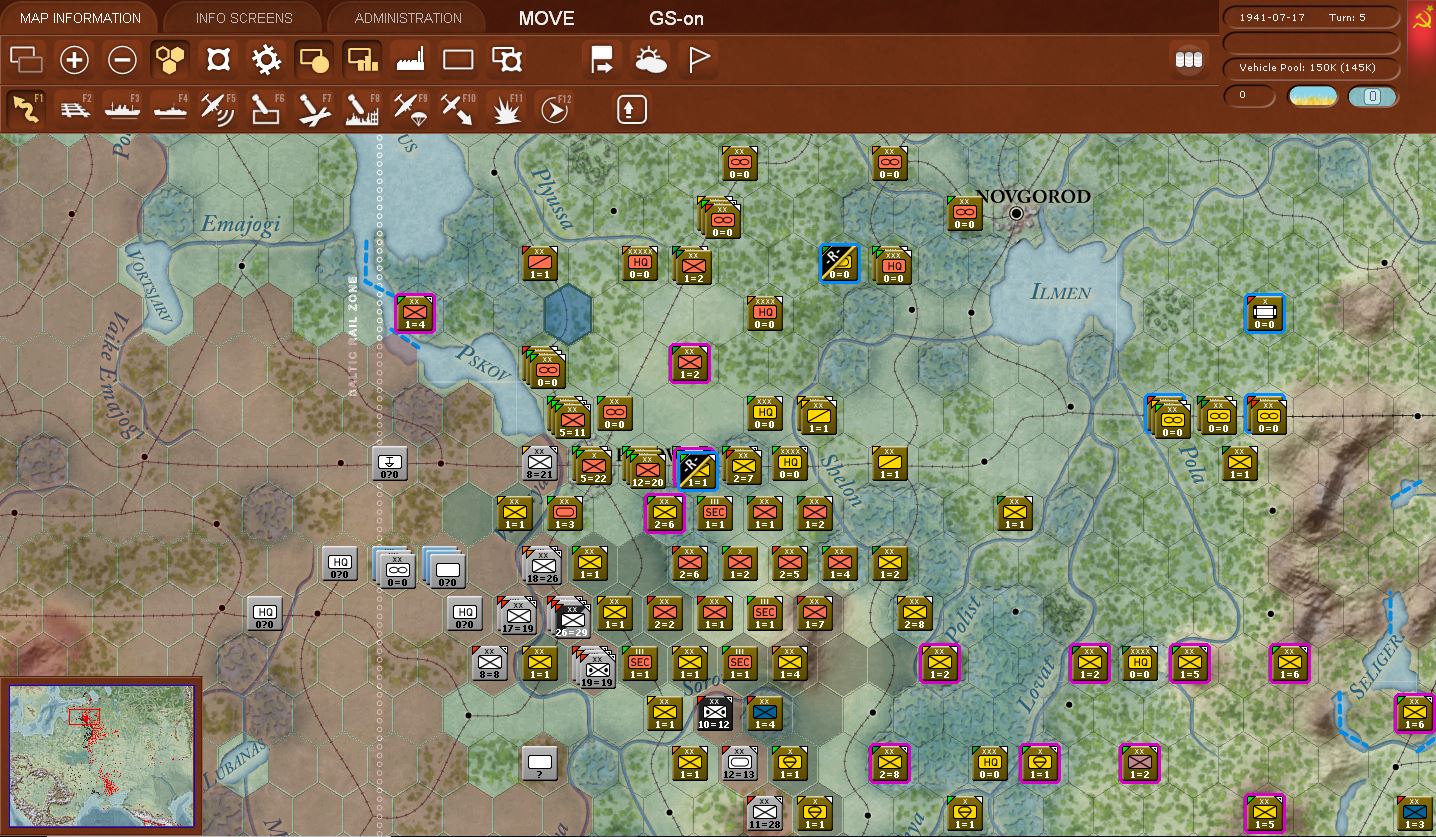Click the blue pill showing 0

click(1372, 96)
